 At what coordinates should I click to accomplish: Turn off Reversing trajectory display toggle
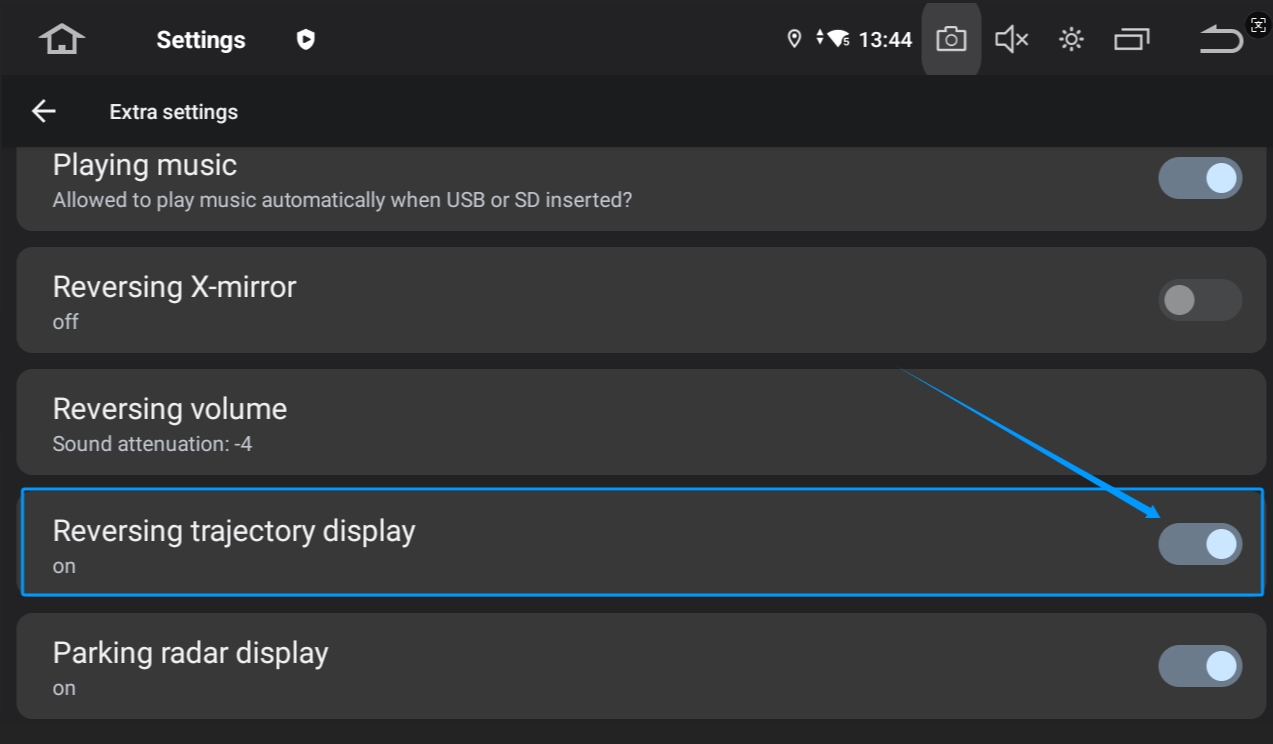coord(1200,544)
